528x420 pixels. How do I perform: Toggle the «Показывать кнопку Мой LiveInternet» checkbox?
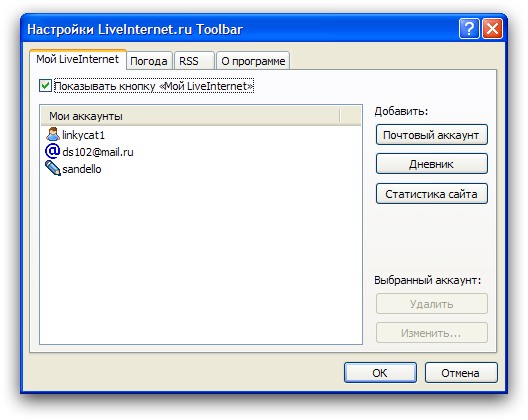(x=45, y=86)
